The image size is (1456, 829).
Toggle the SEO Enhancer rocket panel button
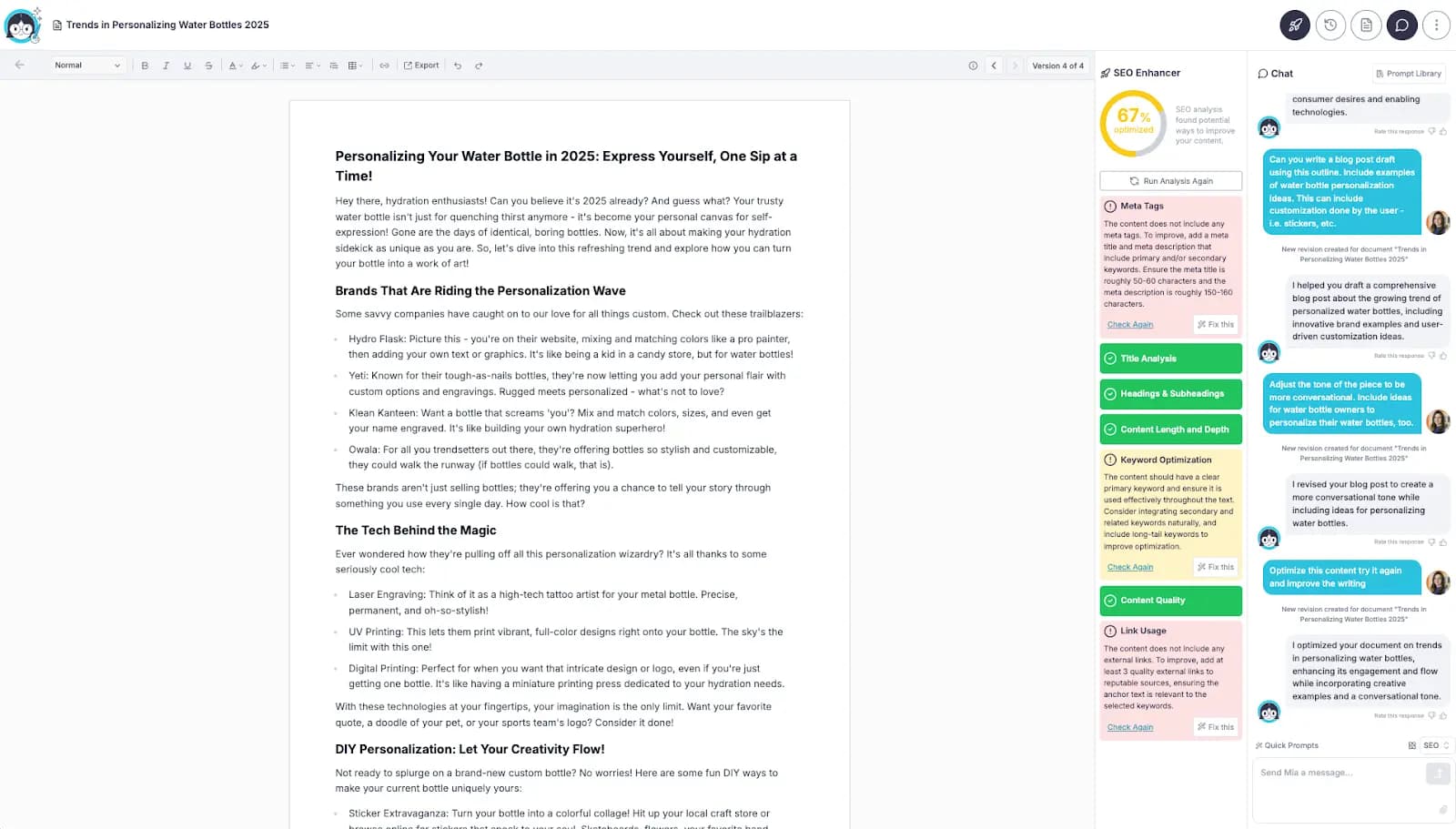tap(1295, 25)
